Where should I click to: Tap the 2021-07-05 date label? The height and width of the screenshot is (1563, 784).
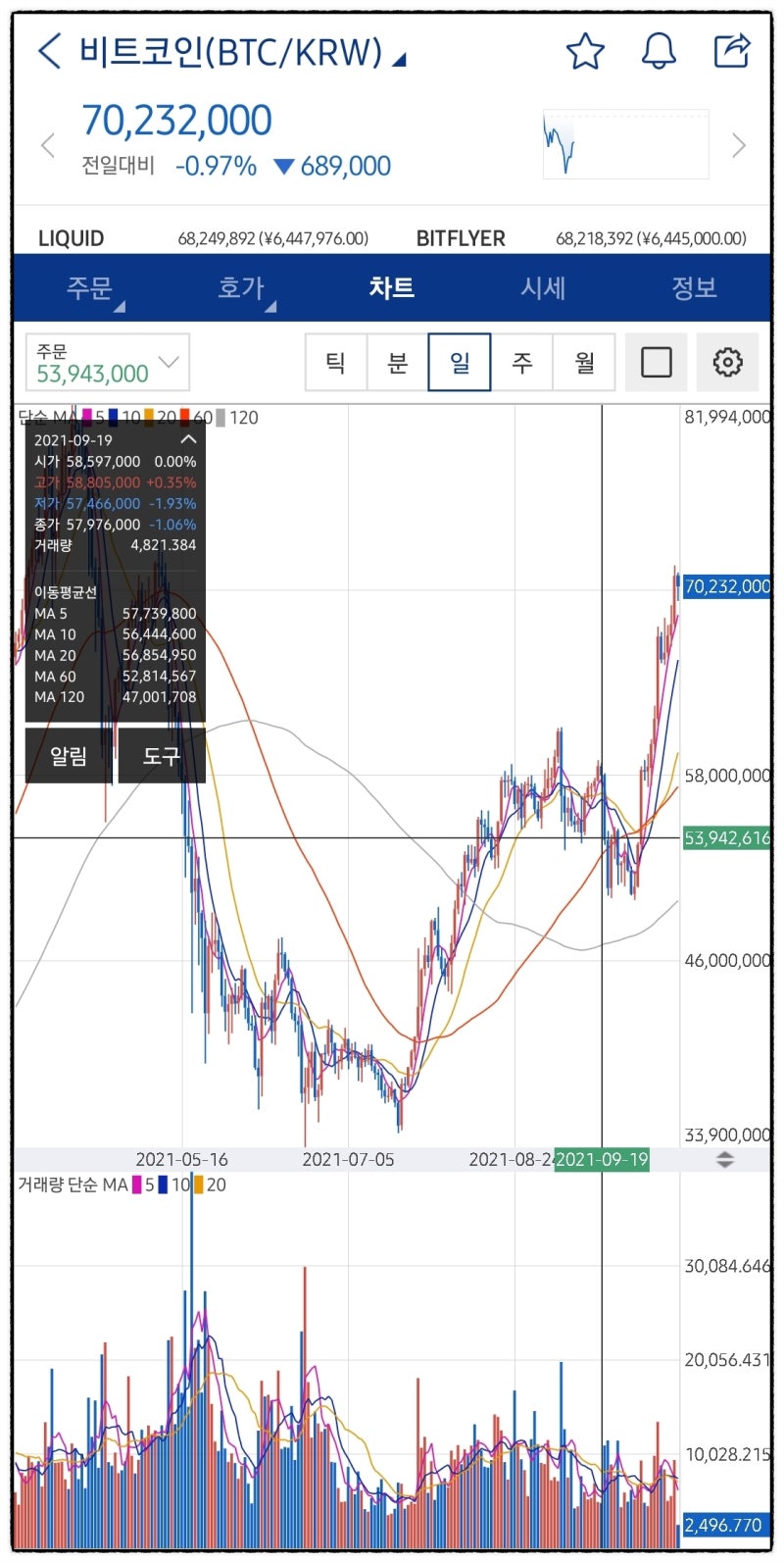click(x=348, y=1160)
